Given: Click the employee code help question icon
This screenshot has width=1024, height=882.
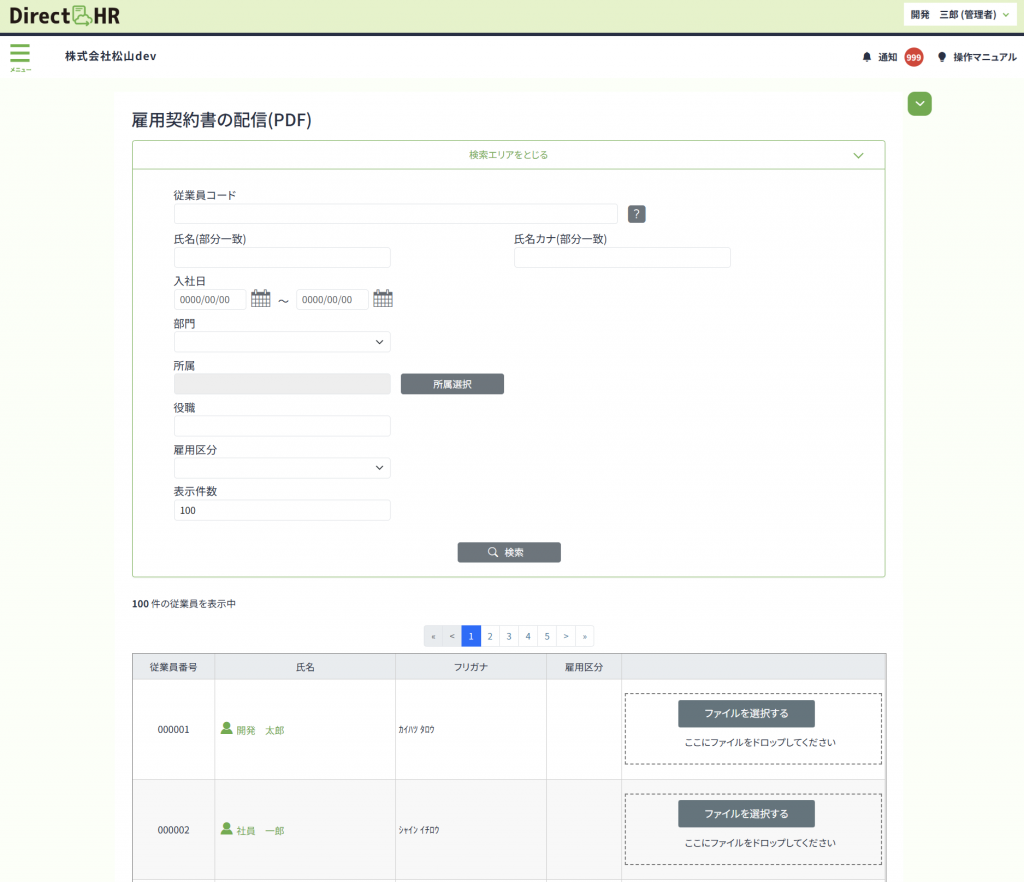Looking at the screenshot, I should (636, 213).
